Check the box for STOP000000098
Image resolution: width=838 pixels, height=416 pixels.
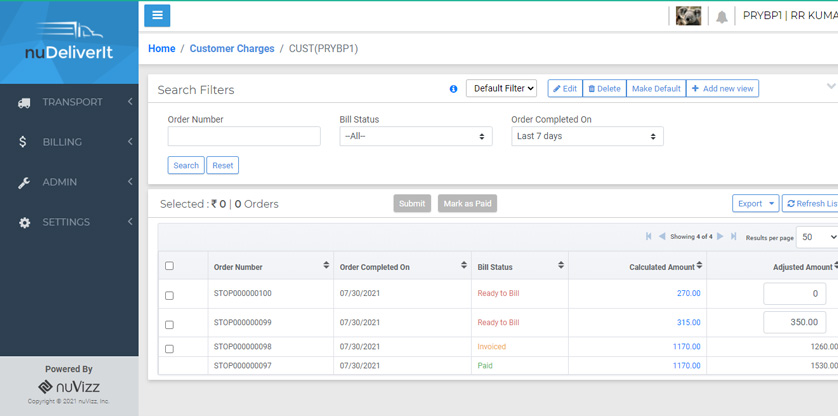(169, 349)
